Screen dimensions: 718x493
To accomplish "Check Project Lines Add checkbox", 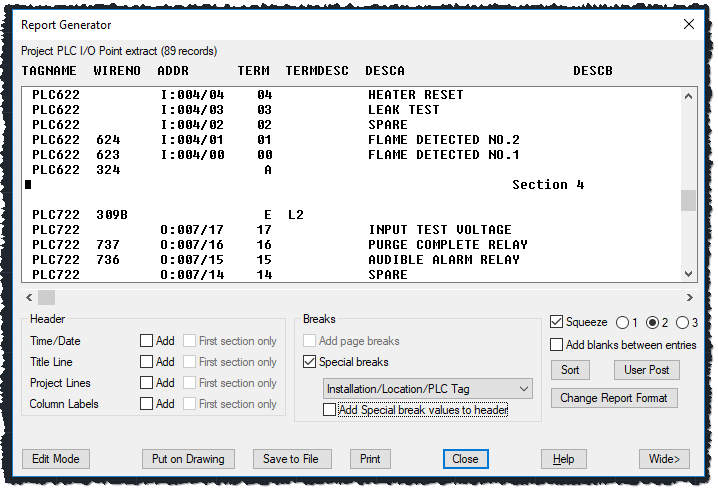I will (146, 383).
